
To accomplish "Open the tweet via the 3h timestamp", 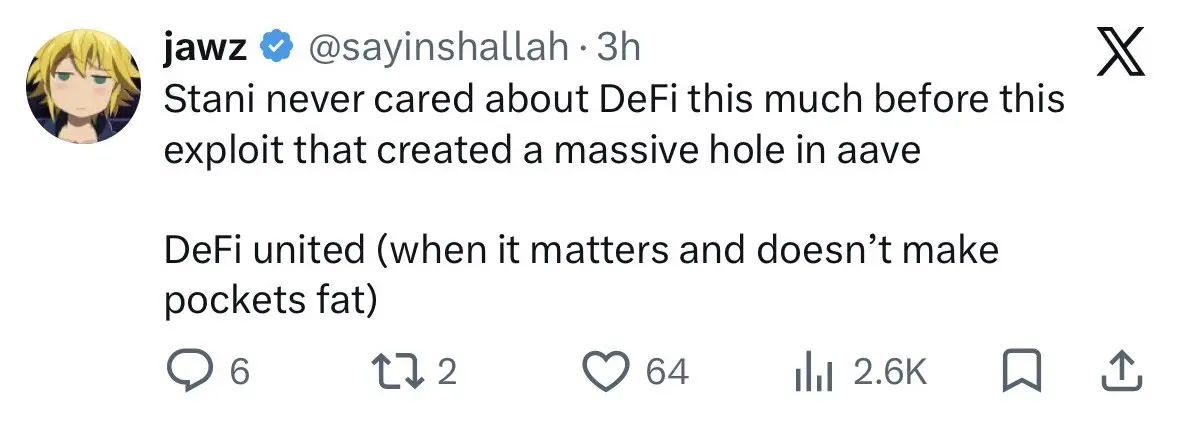I will (618, 46).
